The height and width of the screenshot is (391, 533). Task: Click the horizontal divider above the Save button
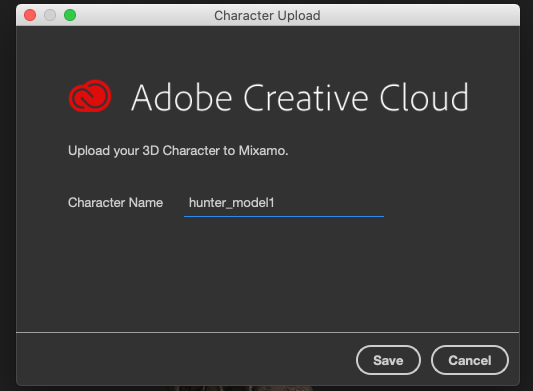coord(268,332)
